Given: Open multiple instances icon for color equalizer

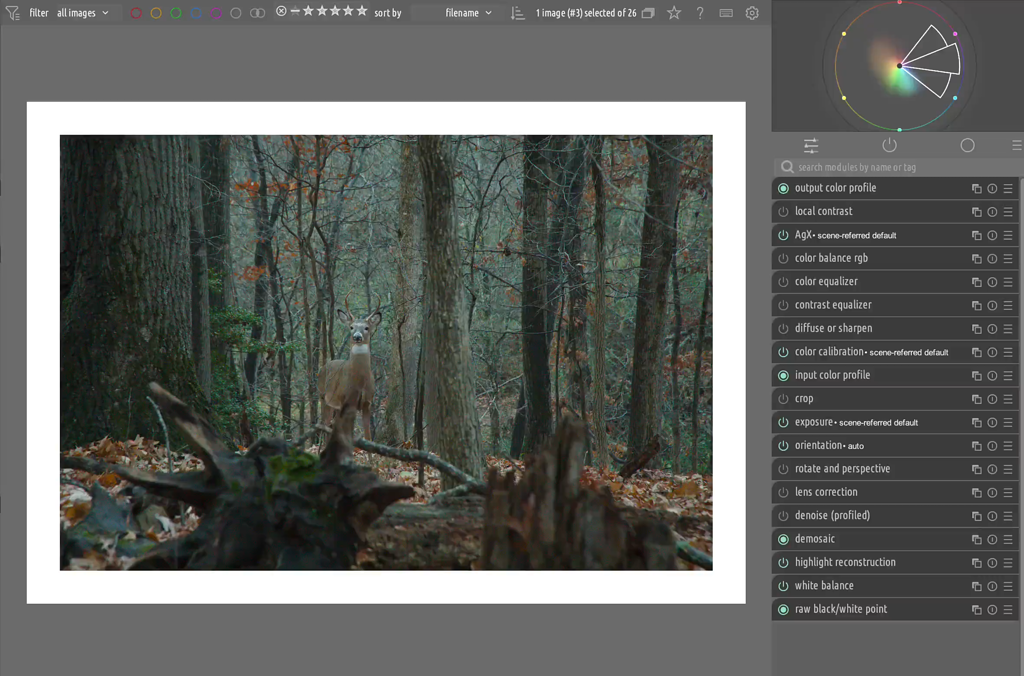Looking at the screenshot, I should click(x=976, y=282).
